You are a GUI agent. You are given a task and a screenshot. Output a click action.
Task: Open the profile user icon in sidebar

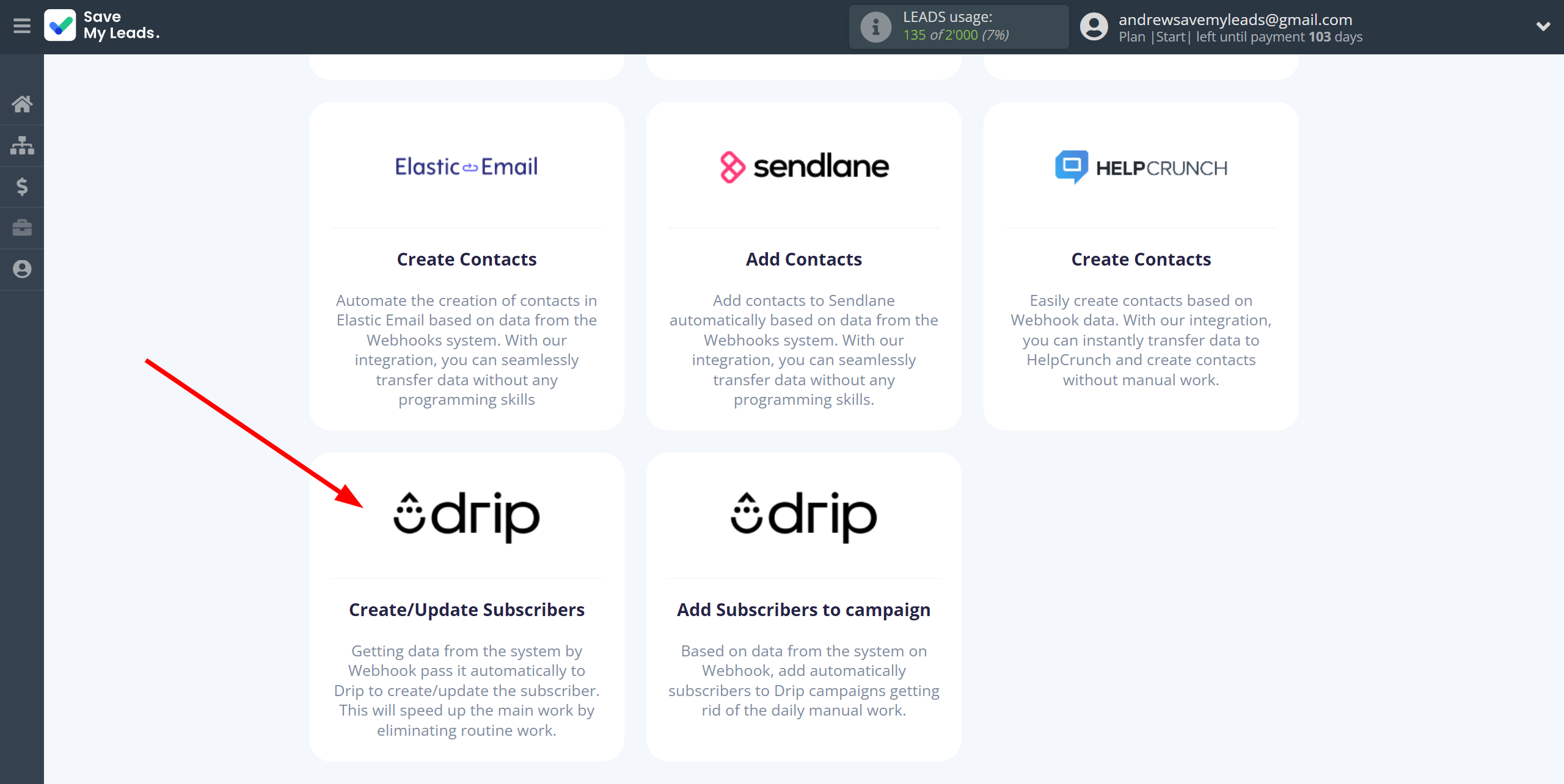coord(22,269)
